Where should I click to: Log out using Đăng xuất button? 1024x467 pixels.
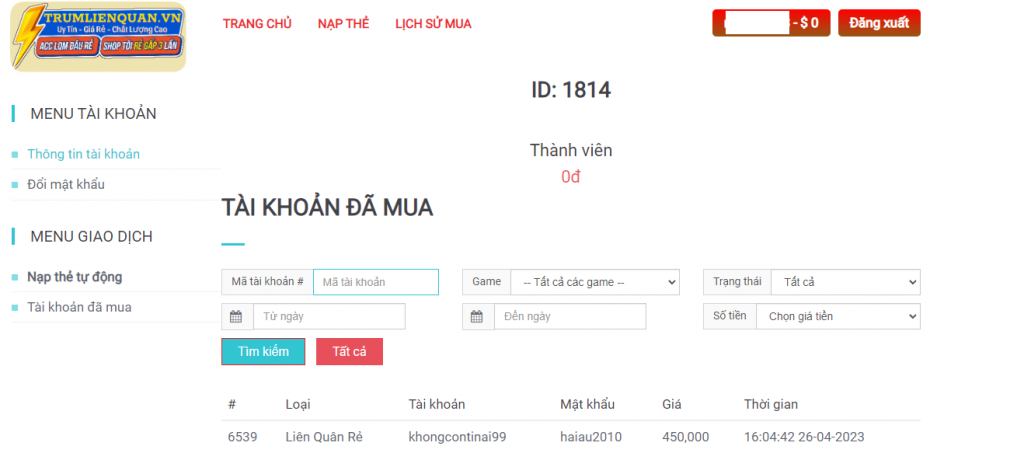click(879, 23)
